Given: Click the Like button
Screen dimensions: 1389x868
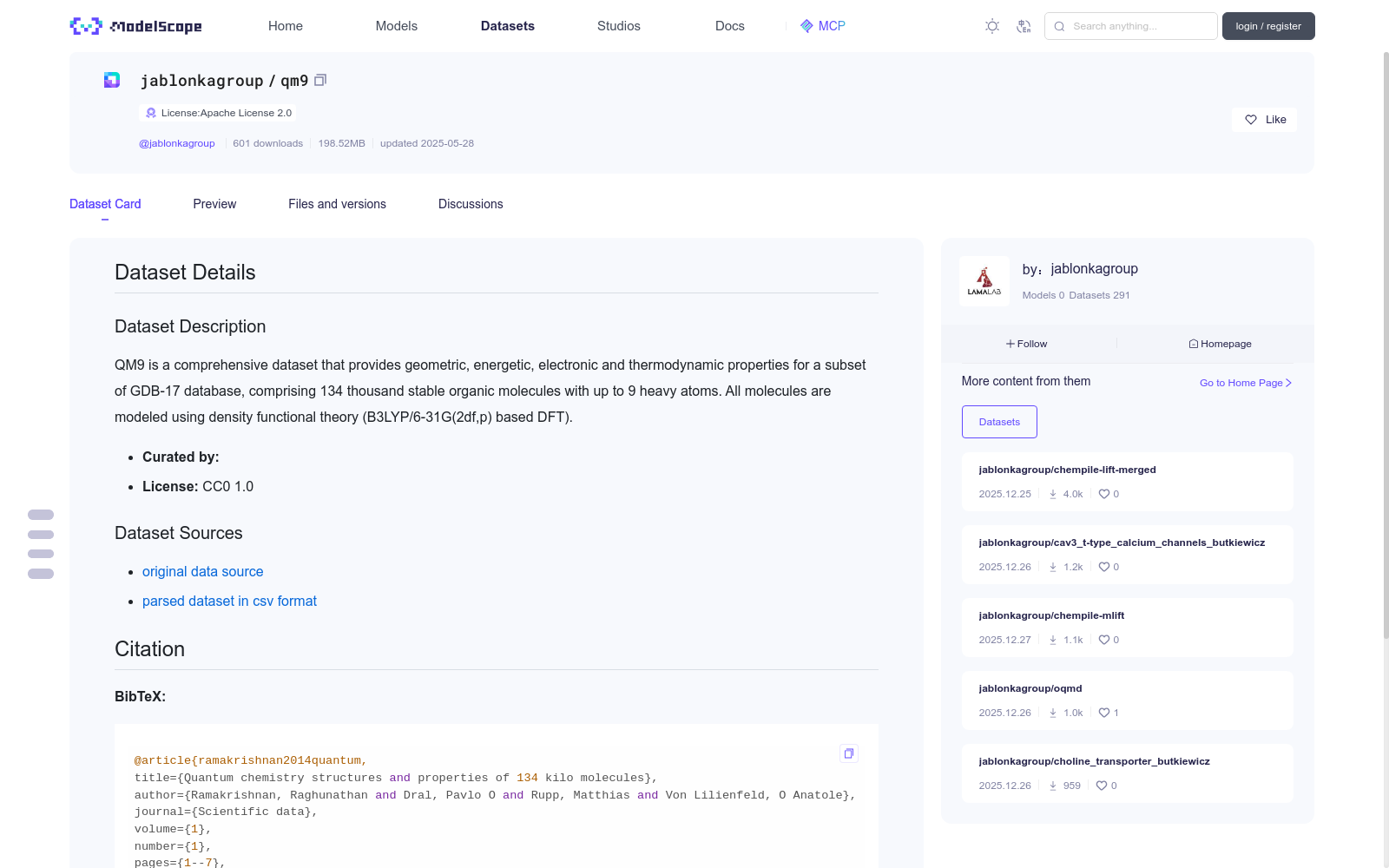Looking at the screenshot, I should click(x=1264, y=120).
